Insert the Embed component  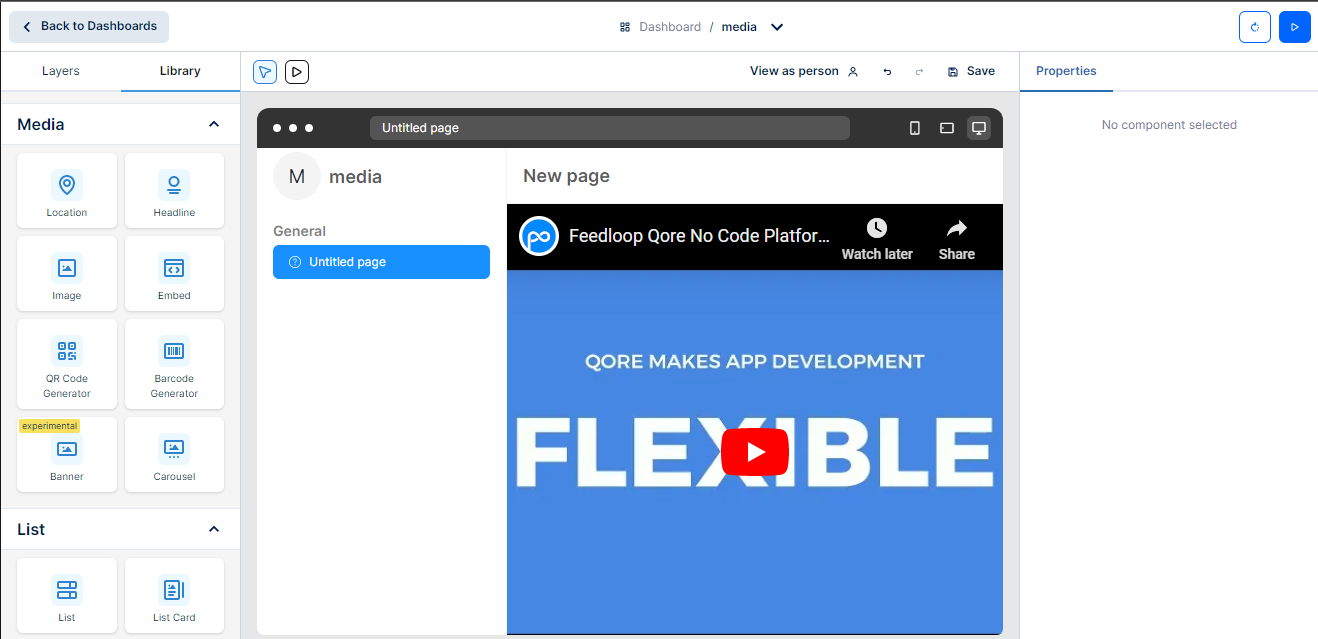point(174,274)
